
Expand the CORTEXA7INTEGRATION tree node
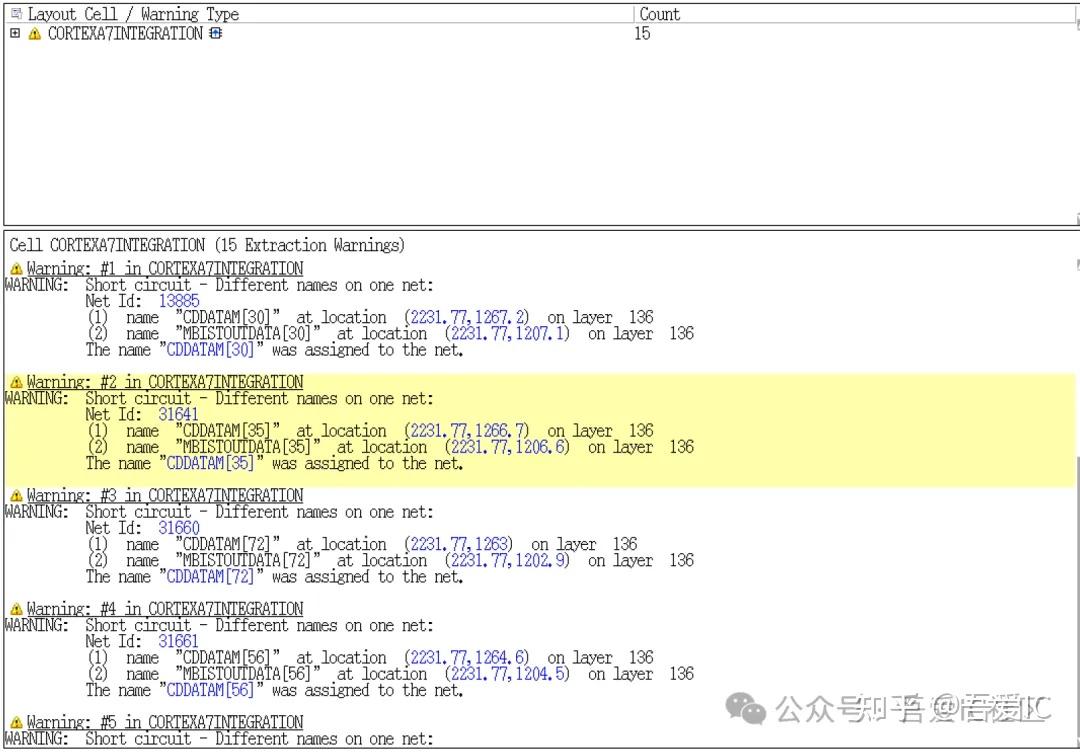pyautogui.click(x=15, y=33)
